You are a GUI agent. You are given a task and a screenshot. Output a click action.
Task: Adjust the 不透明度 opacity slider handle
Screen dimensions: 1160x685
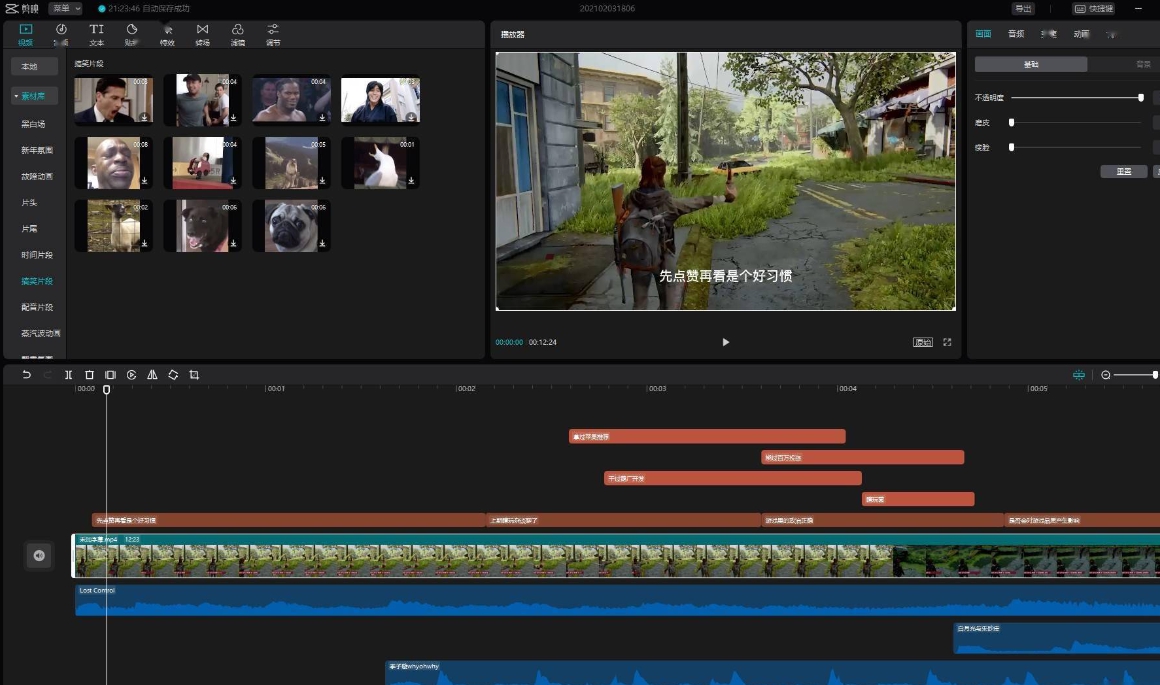click(x=1141, y=98)
